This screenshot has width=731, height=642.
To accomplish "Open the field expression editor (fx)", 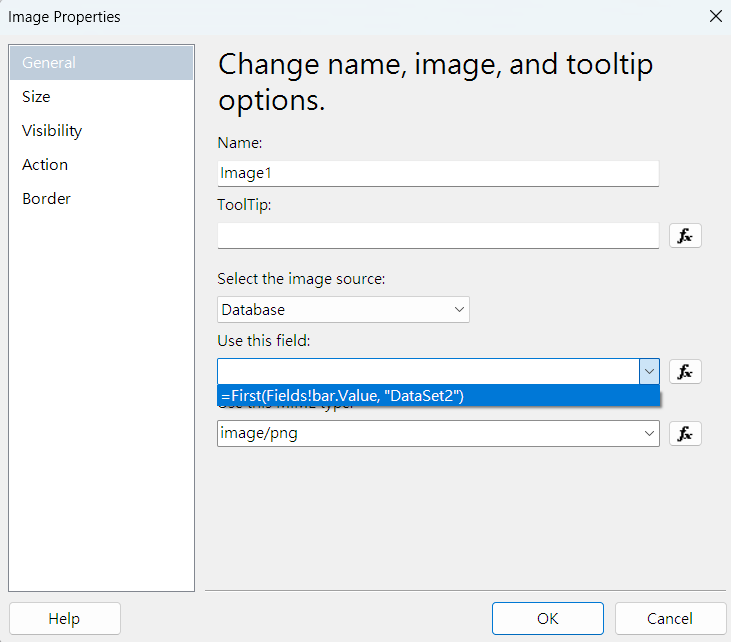I will [x=685, y=372].
